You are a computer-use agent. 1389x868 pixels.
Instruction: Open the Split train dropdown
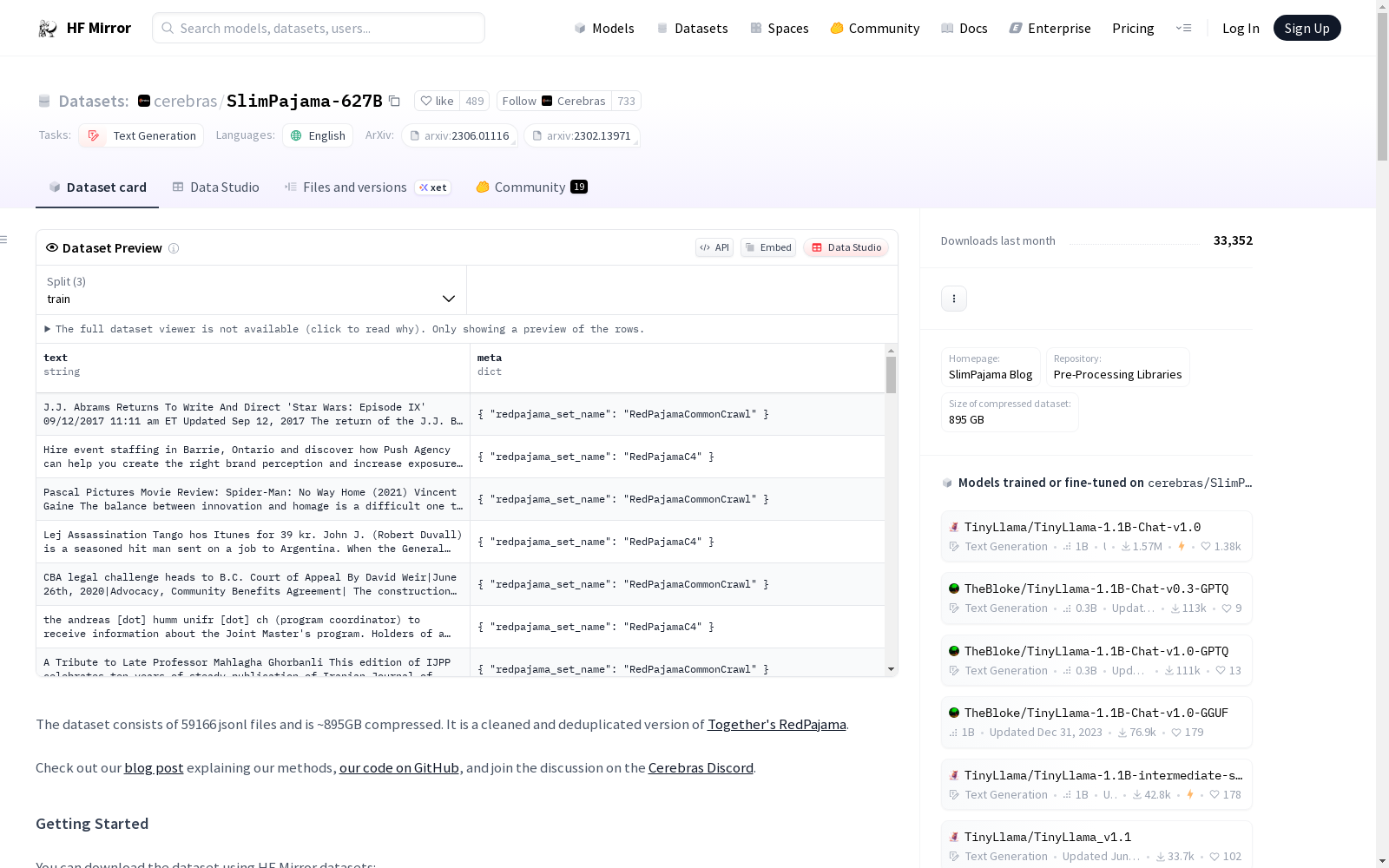pos(252,290)
